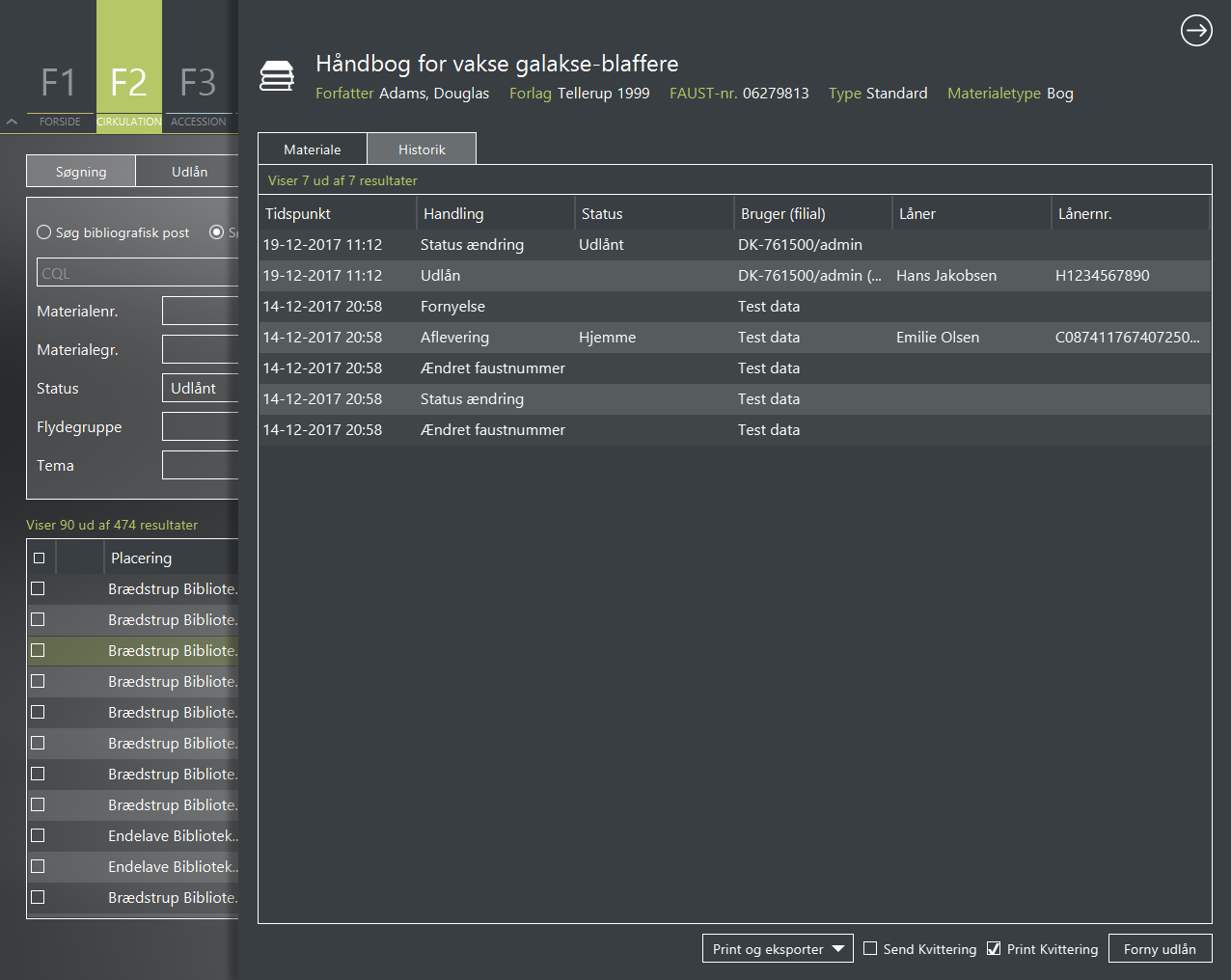Toggle the select-all checkbox in results header
This screenshot has height=980, width=1231.
(39, 558)
